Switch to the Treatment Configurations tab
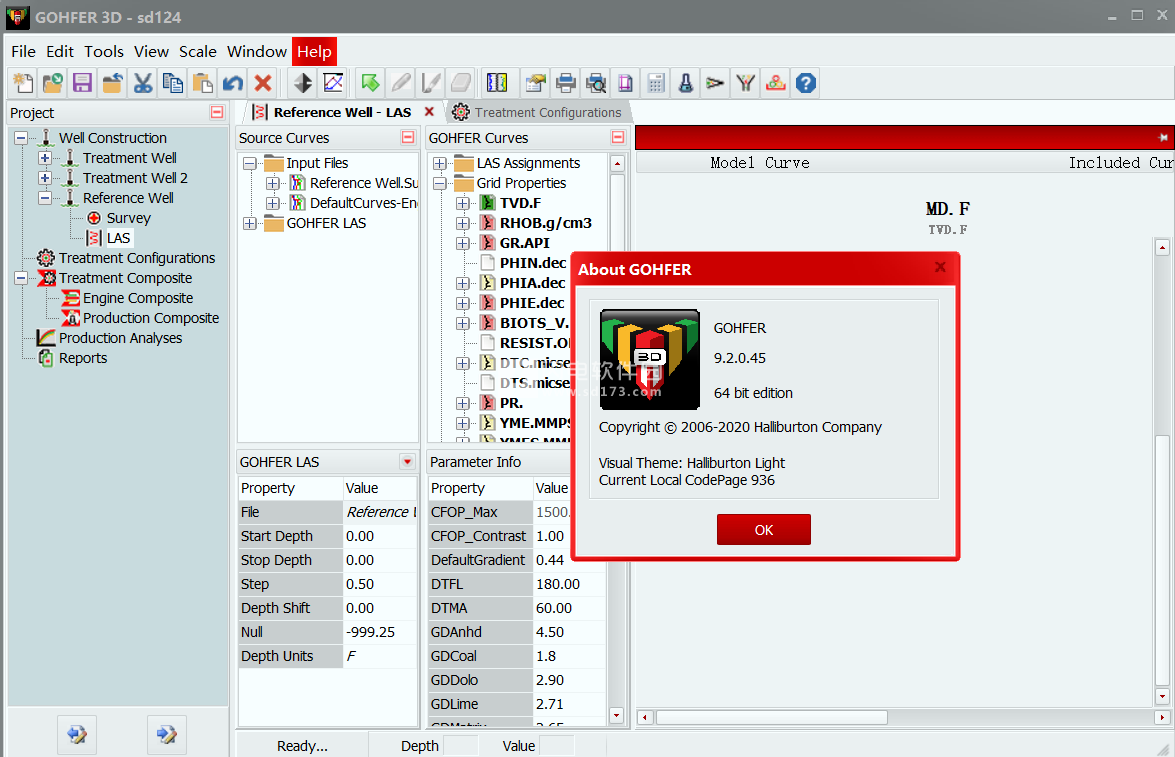The image size is (1175, 757). coord(539,112)
